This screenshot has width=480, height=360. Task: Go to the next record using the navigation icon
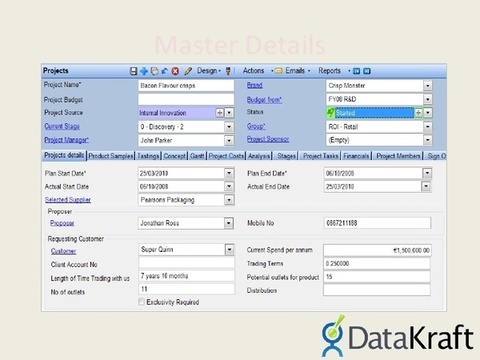pyautogui.click(x=367, y=71)
